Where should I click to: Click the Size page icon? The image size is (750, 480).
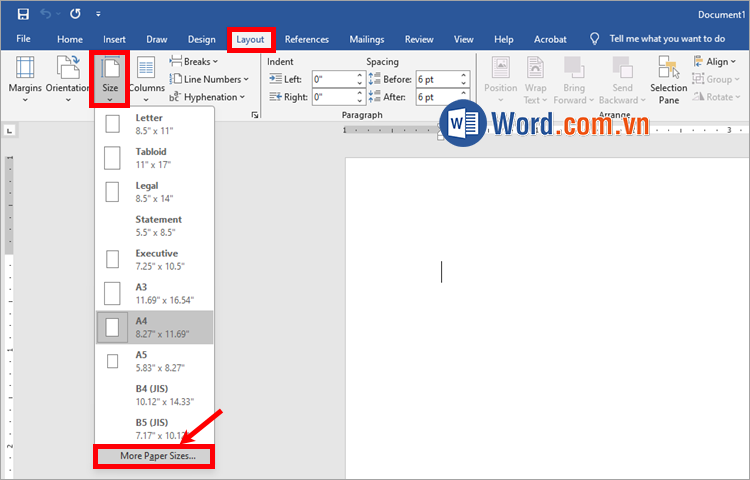coord(110,69)
